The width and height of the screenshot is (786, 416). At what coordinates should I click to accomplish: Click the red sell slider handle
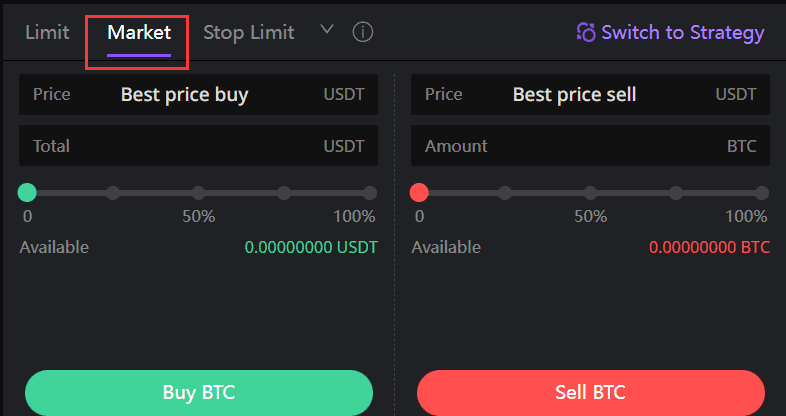coord(419,192)
